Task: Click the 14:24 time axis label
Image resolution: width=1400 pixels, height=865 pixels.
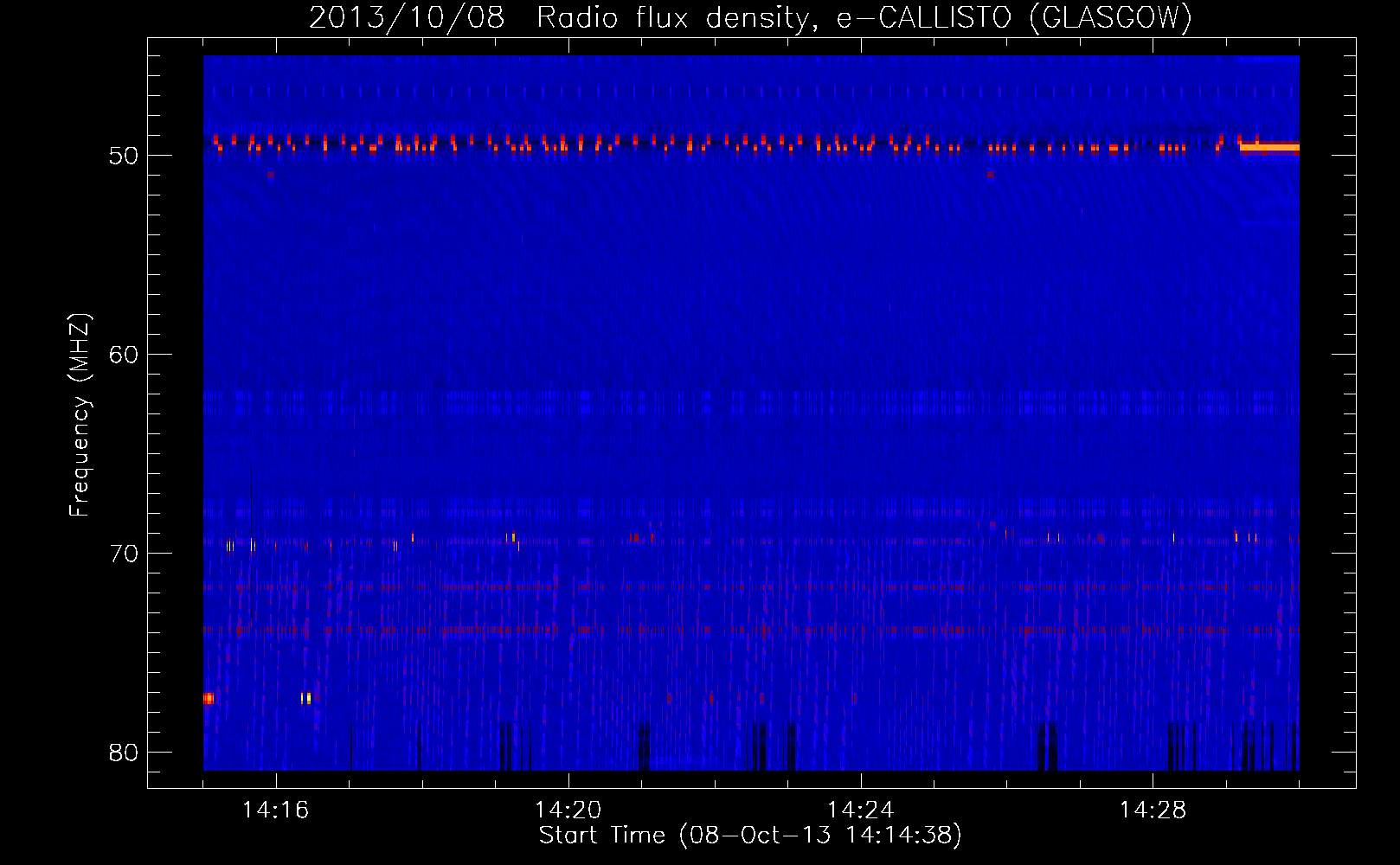Action: point(860,811)
